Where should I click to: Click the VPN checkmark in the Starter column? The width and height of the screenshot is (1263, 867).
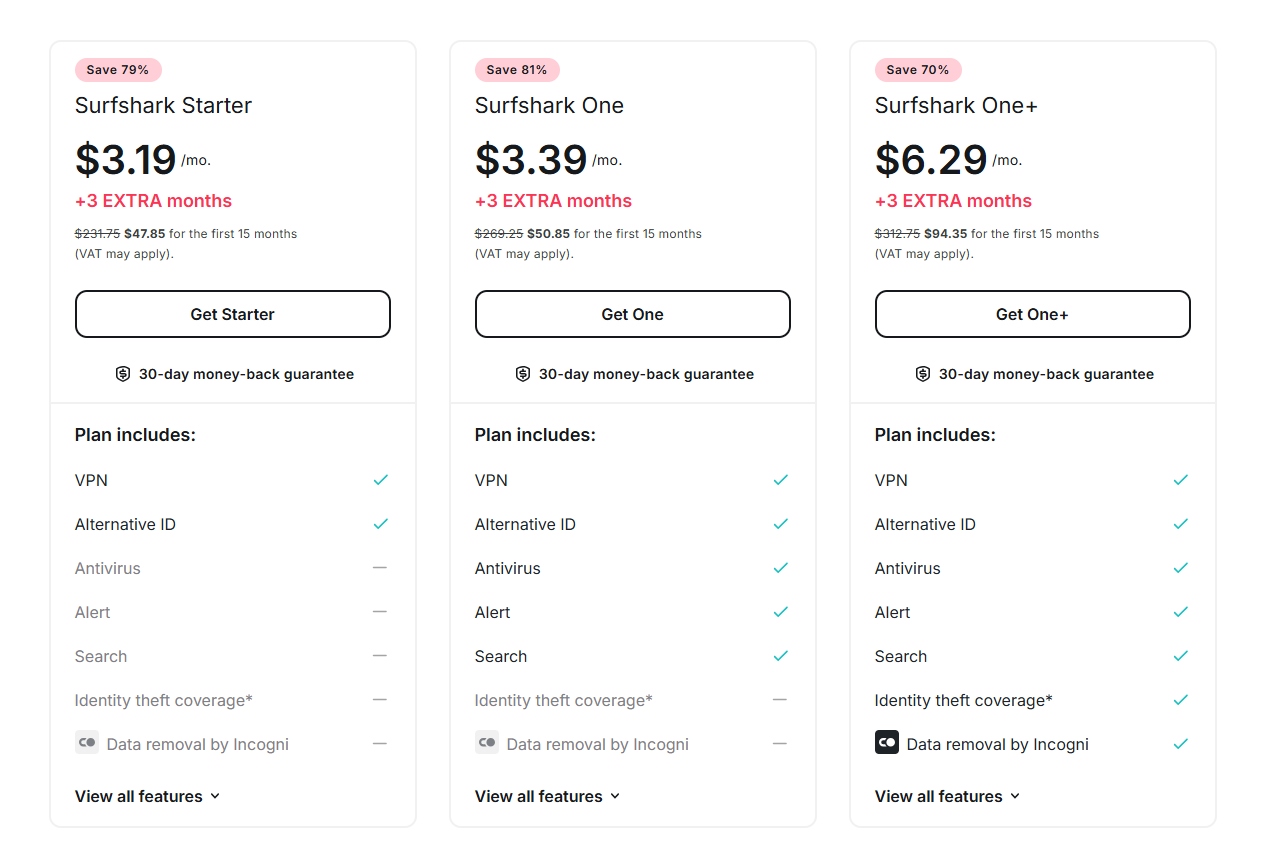point(380,480)
